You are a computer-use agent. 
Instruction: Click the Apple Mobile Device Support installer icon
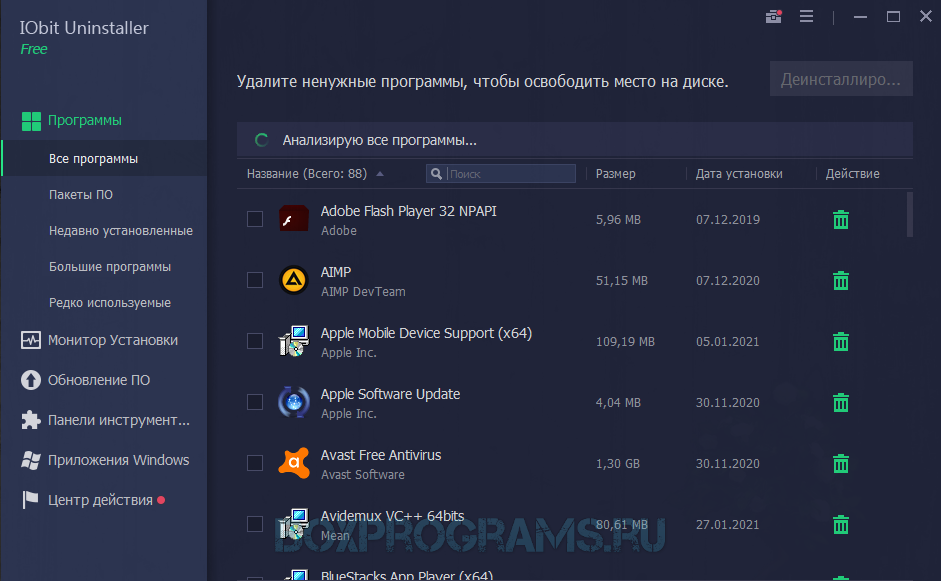[x=294, y=341]
